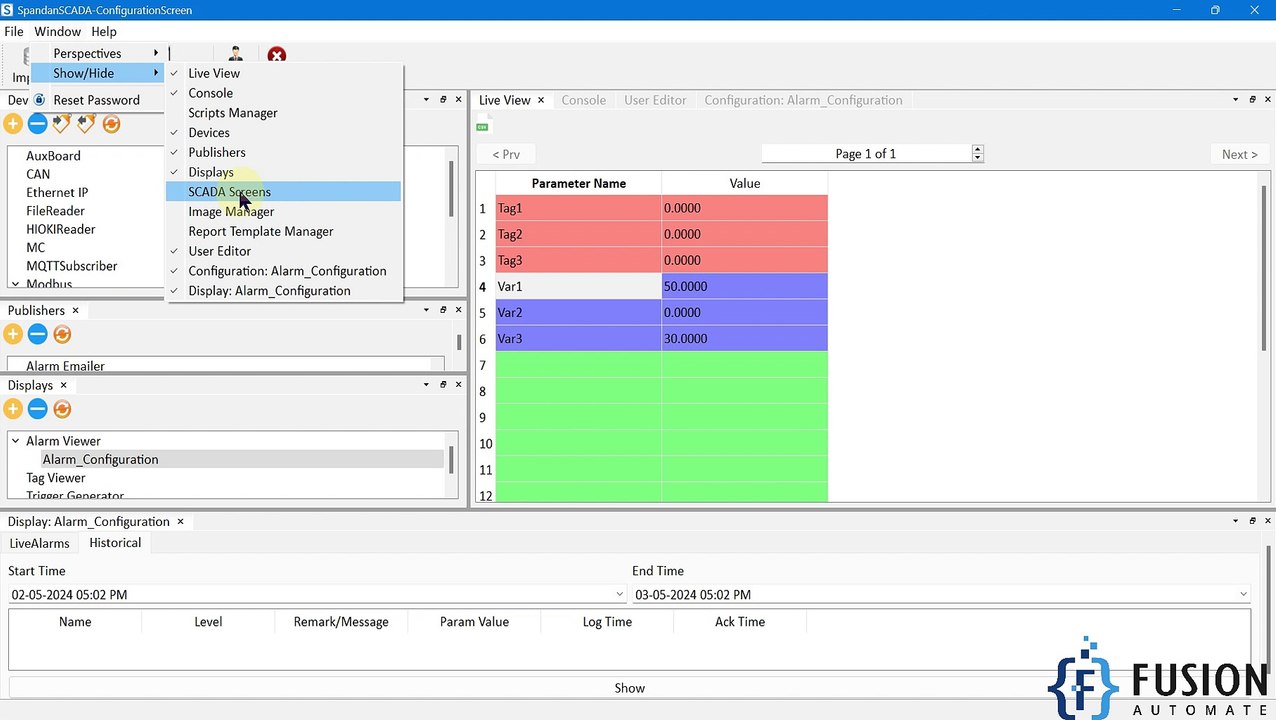Enable Scripts Manager in Show/Hide menu
This screenshot has width=1276, height=720.
click(x=284, y=113)
